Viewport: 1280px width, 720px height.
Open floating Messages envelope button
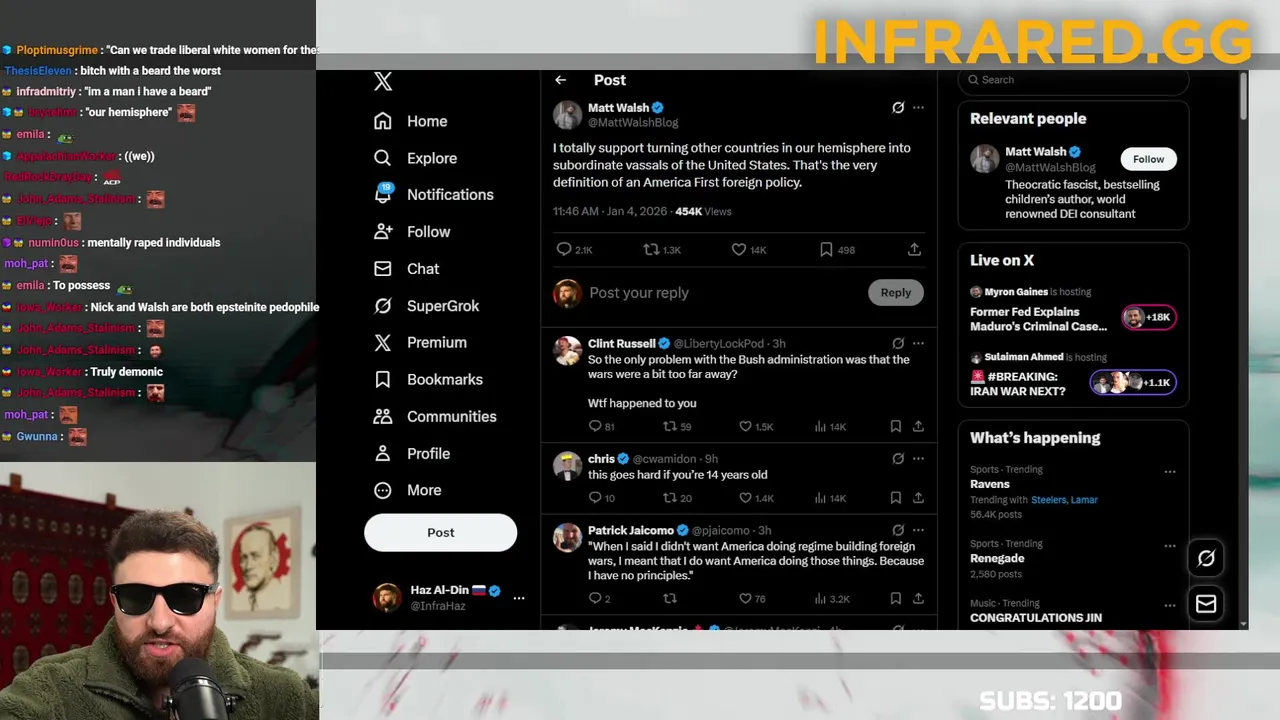click(1206, 604)
